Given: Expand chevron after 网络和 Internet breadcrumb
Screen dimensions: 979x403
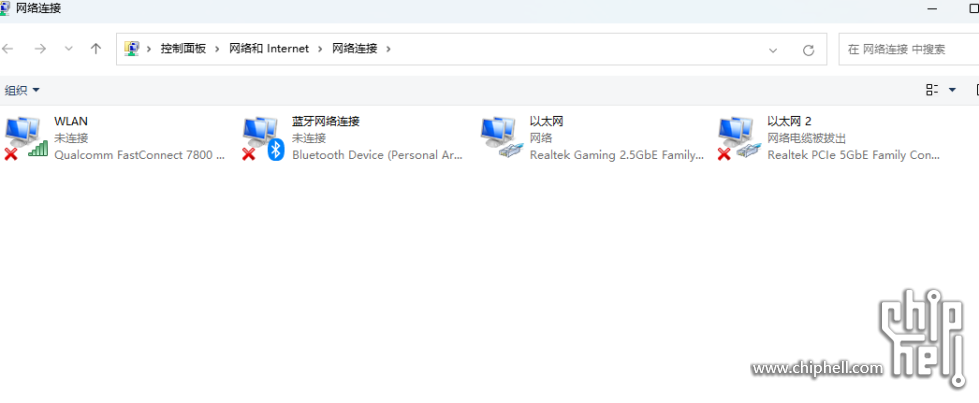Looking at the screenshot, I should [x=320, y=49].
